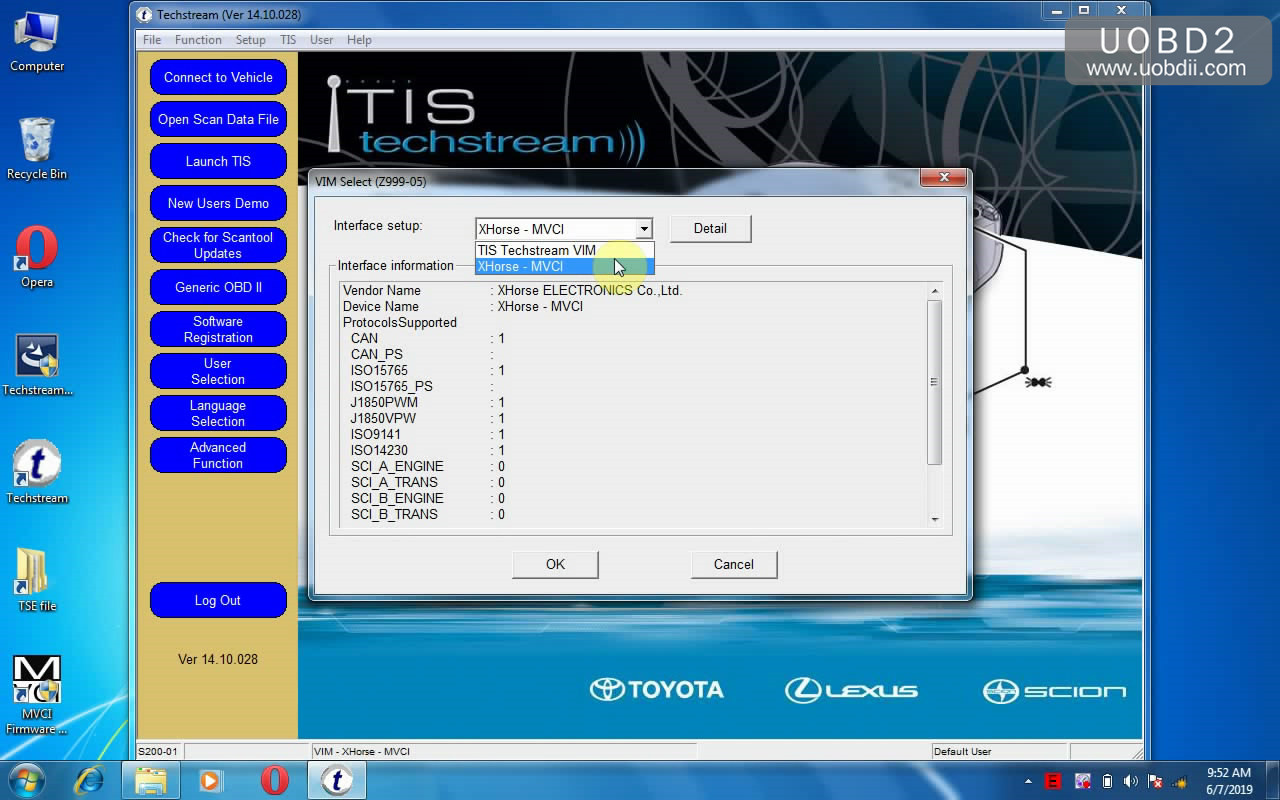Click the Generic OBD II button
1280x800 pixels.
tap(218, 287)
